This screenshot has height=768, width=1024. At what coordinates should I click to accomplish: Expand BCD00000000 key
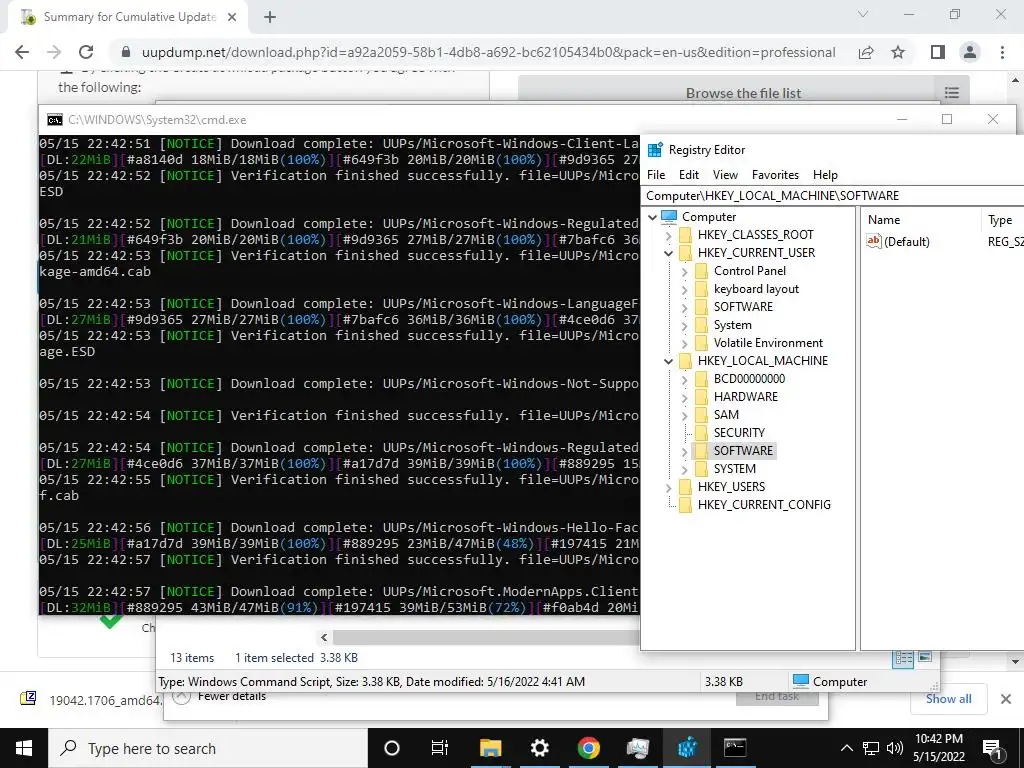pos(684,379)
